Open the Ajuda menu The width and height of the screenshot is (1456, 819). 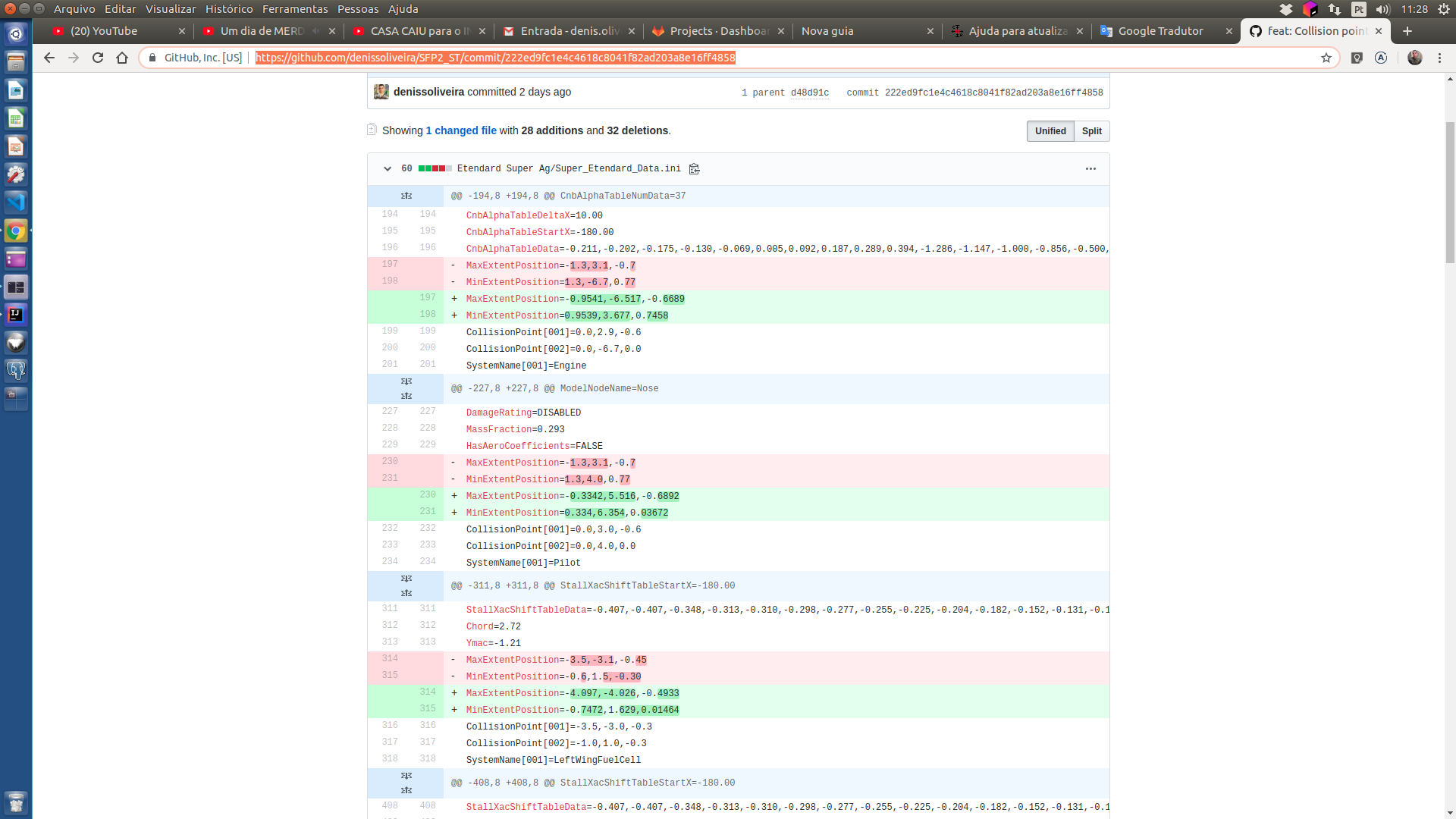[403, 9]
